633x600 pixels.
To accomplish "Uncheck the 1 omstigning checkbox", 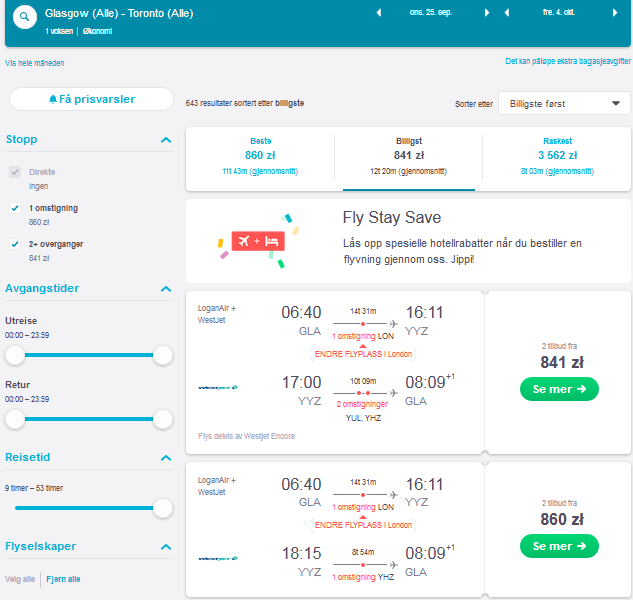I will tap(15, 208).
